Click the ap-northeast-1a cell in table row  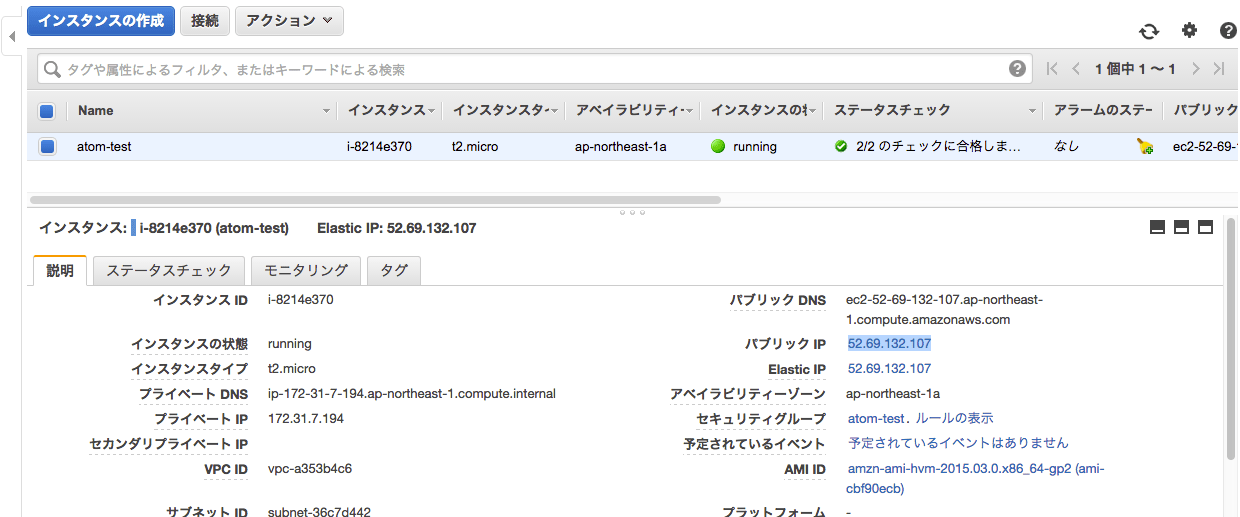[620, 146]
